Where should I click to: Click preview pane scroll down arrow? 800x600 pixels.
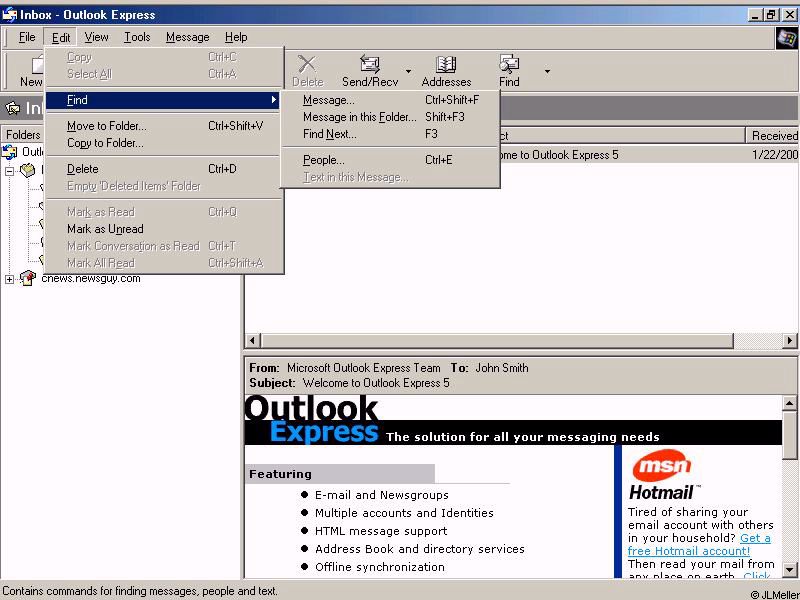point(789,569)
